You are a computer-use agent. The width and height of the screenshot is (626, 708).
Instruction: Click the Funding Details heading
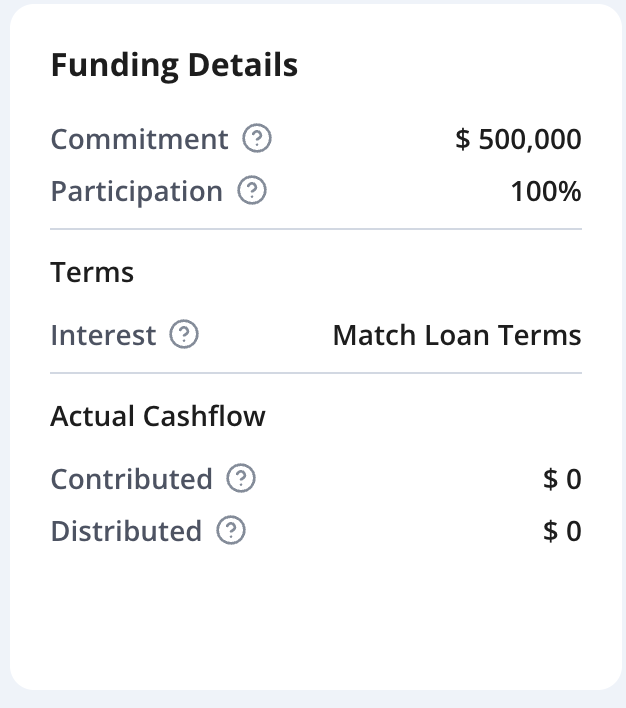174,66
